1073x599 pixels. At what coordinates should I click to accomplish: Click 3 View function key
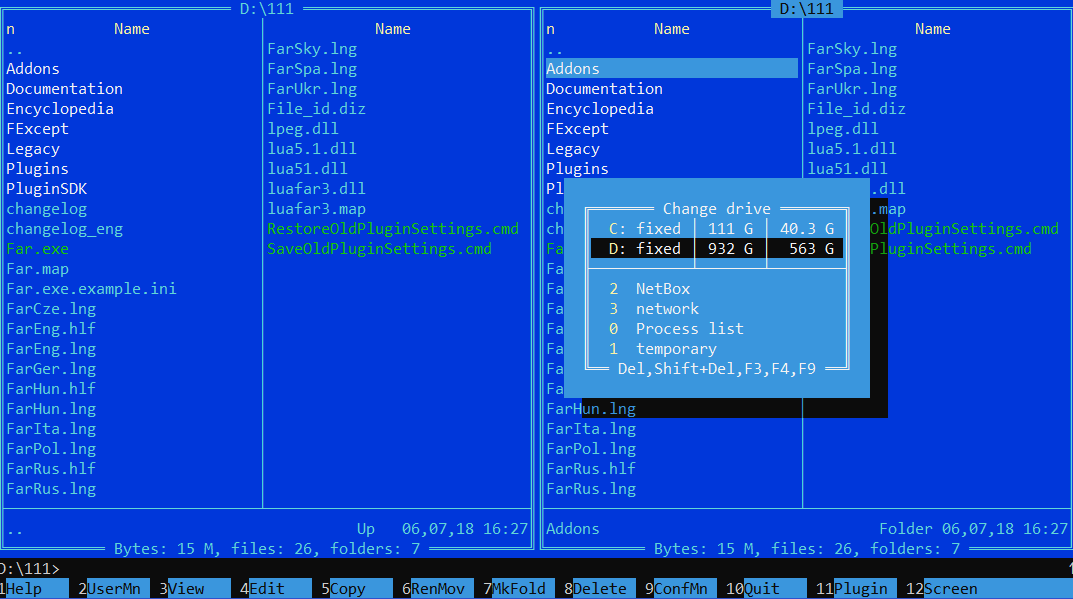(195, 589)
